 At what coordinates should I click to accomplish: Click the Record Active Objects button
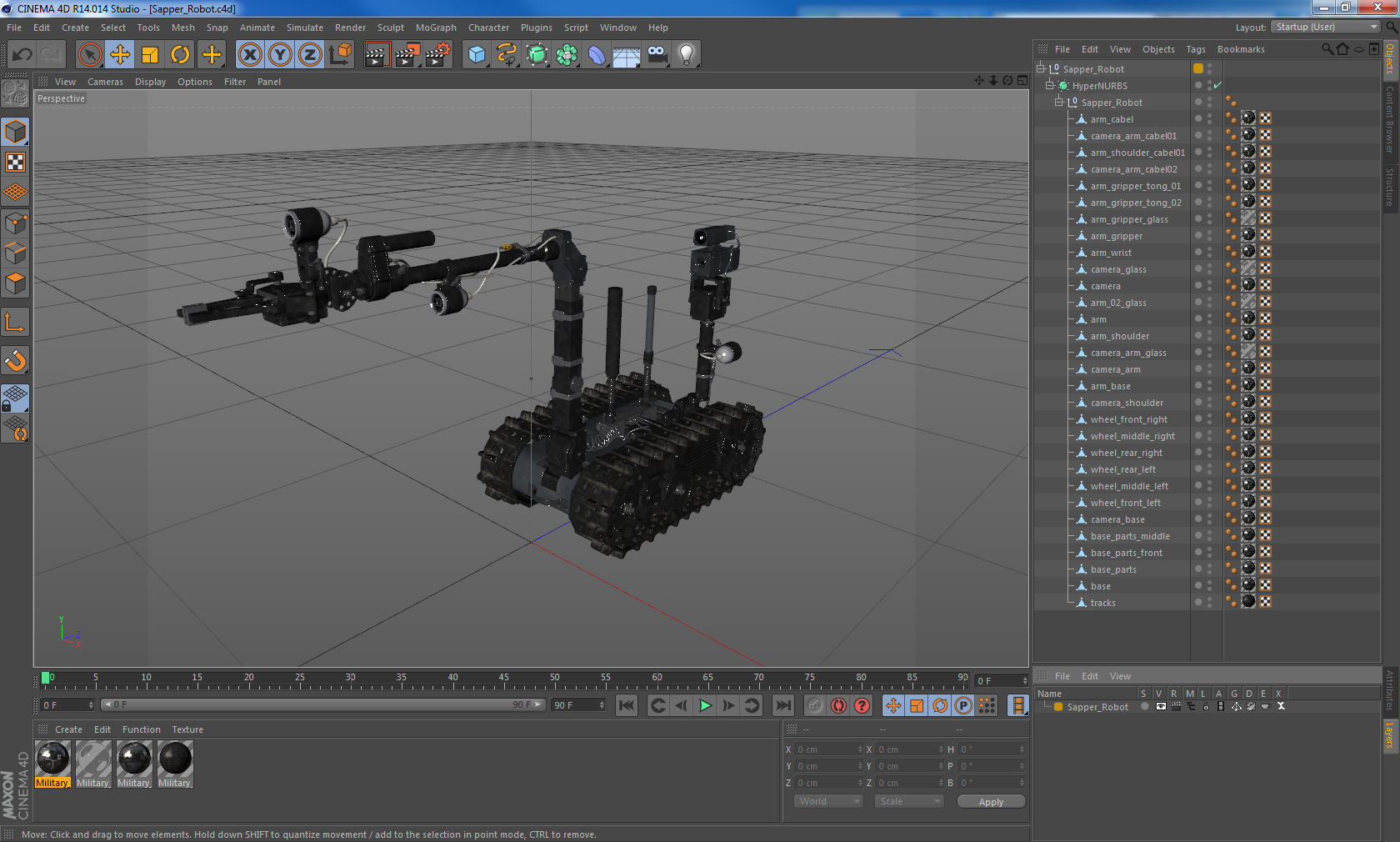click(815, 705)
